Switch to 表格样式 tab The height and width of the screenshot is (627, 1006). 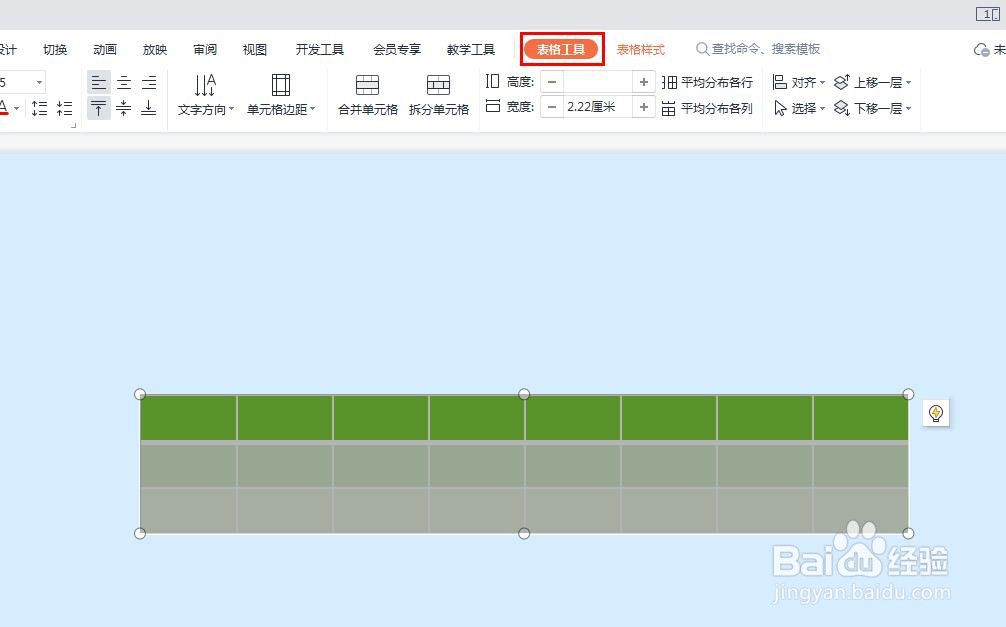(x=640, y=49)
